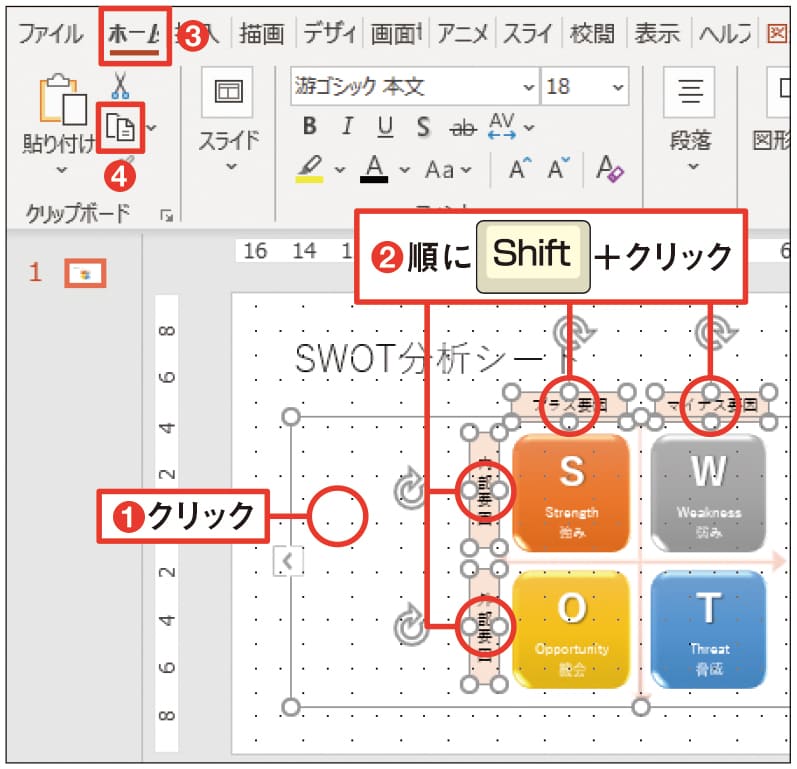Click the vertical label beside S box
Image resolution: width=797 pixels, height=769 pixels.
coord(484,490)
